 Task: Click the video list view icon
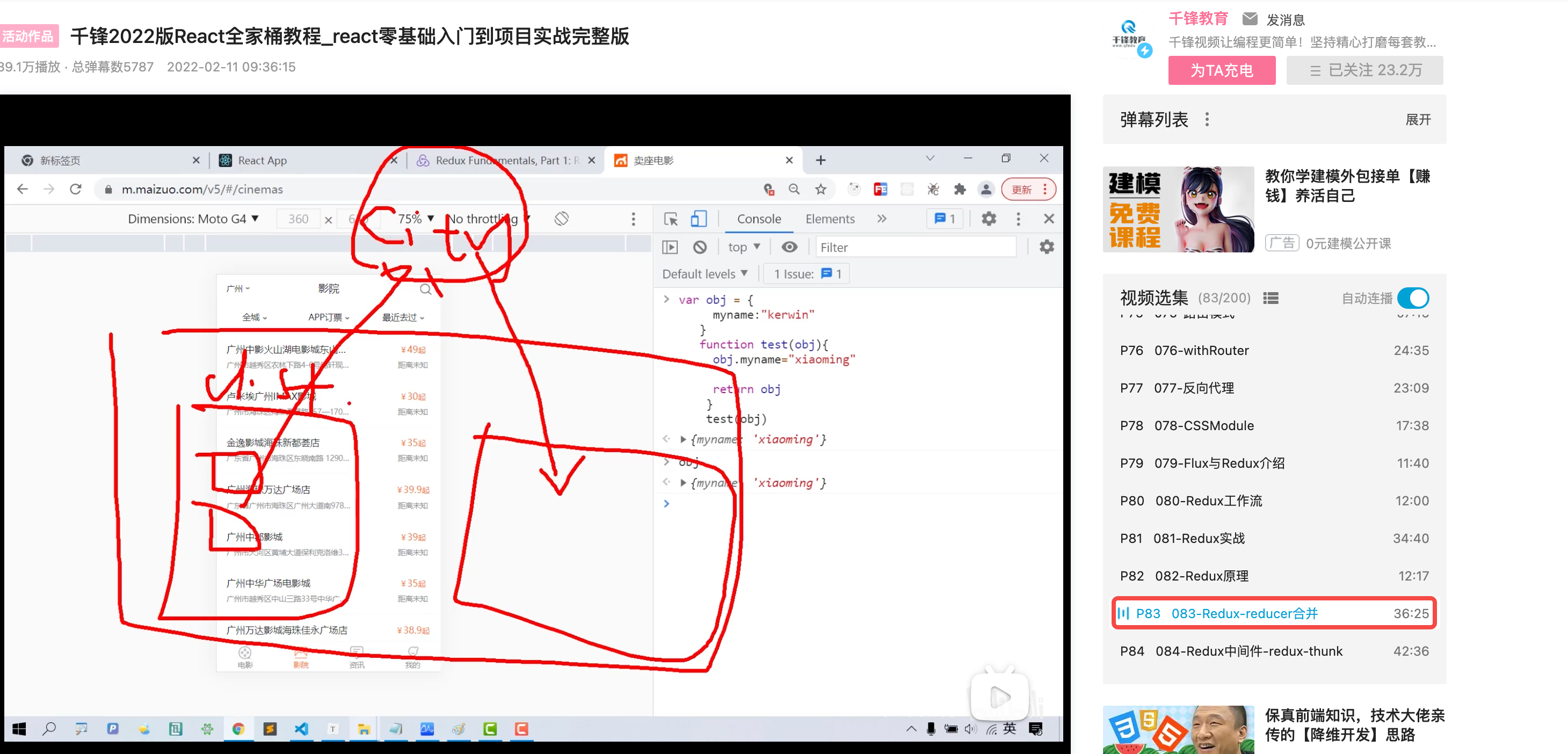[1271, 298]
